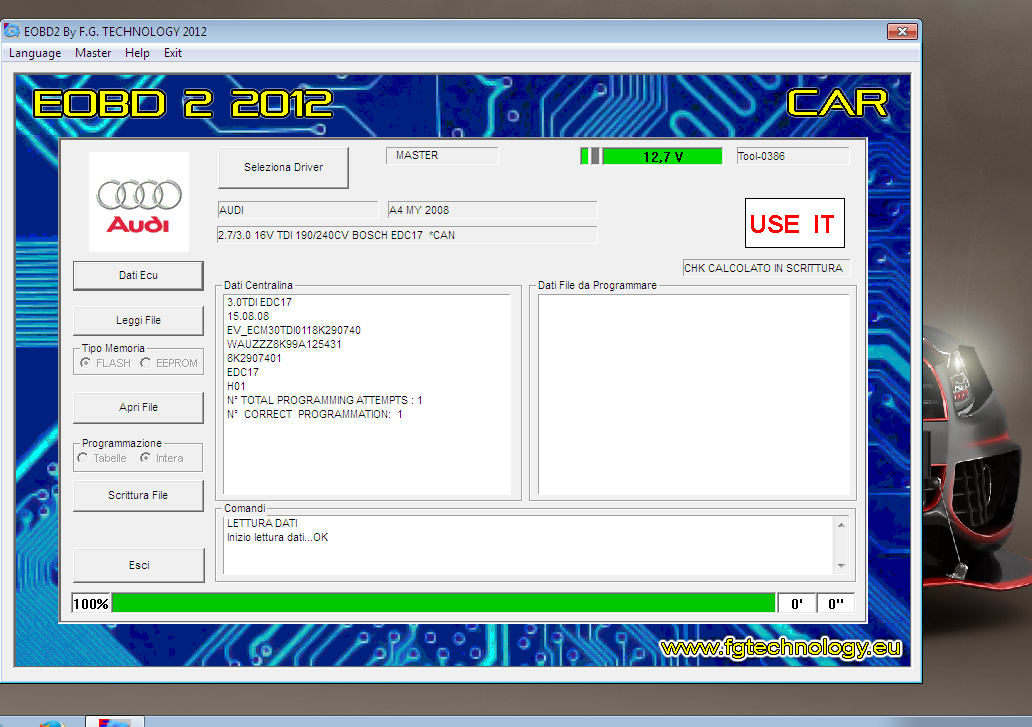Click the AUDI brand field

tap(298, 210)
